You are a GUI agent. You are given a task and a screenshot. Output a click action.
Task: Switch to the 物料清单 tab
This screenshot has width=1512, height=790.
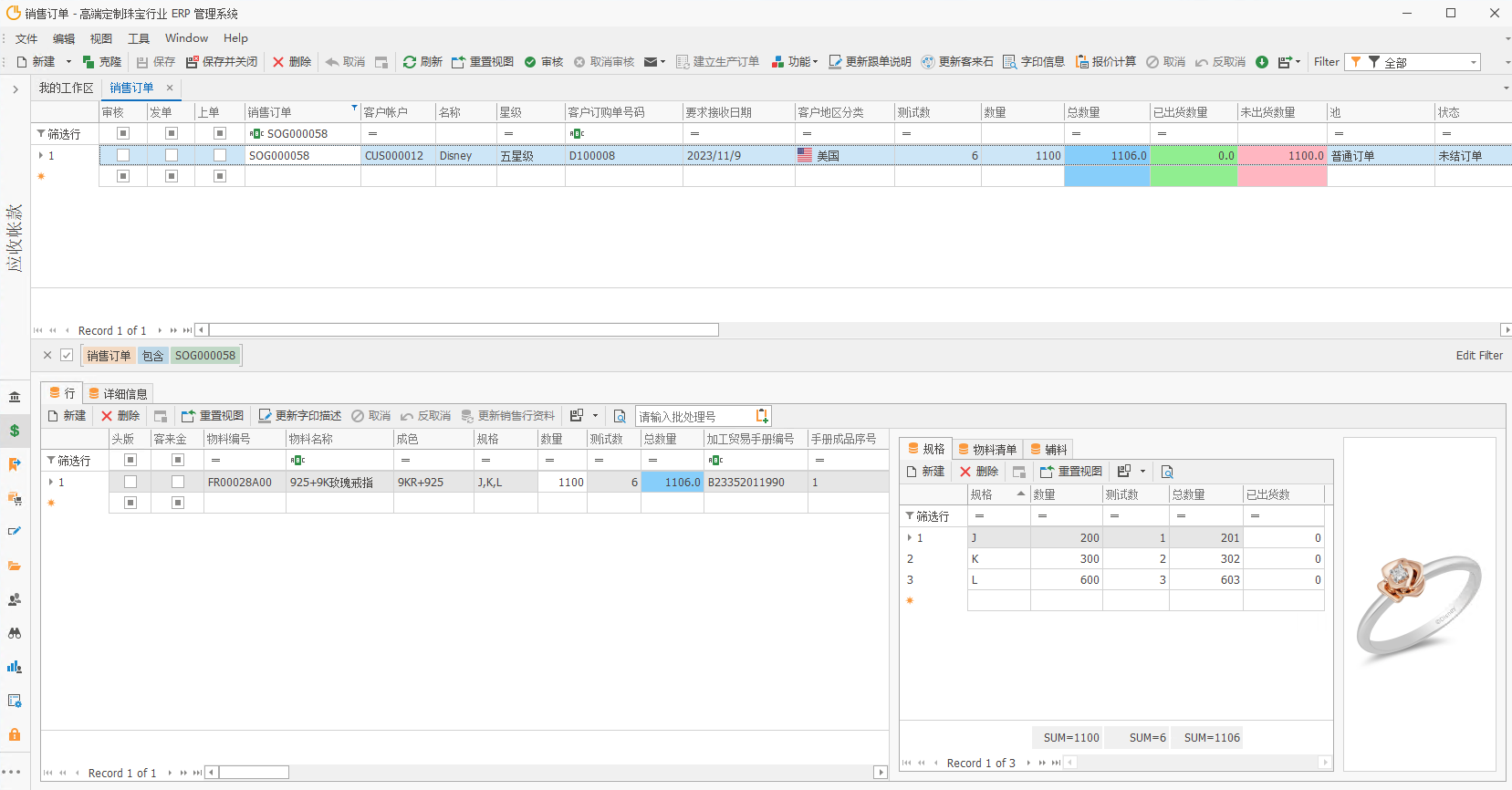(x=986, y=449)
